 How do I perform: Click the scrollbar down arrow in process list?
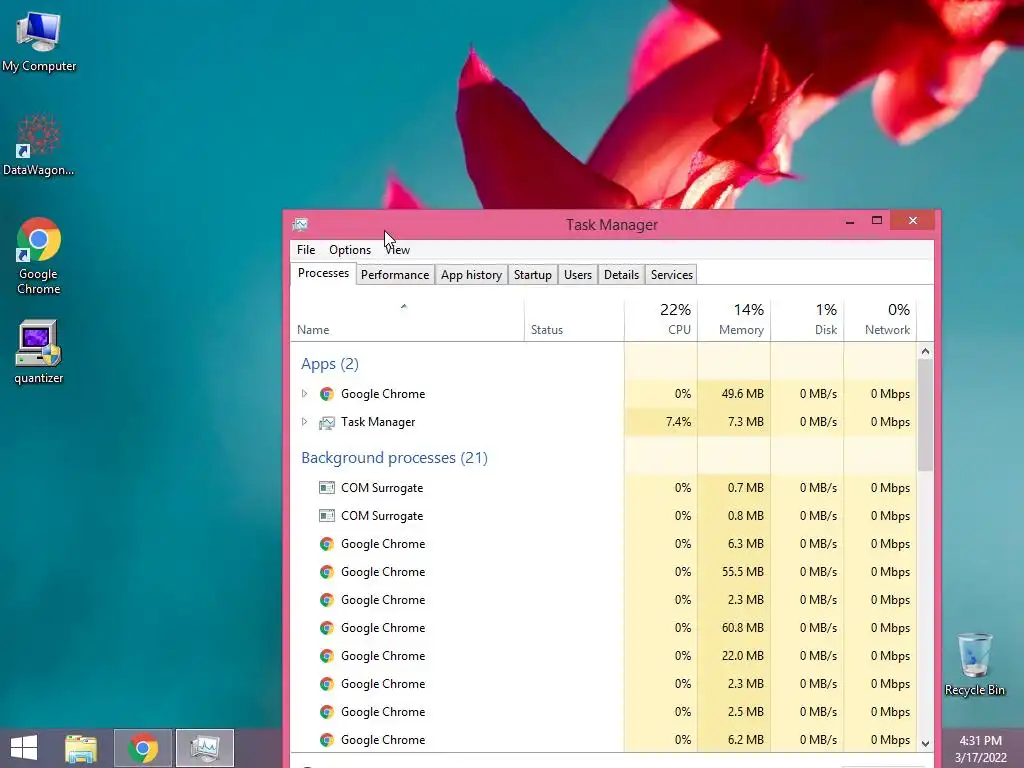(925, 743)
